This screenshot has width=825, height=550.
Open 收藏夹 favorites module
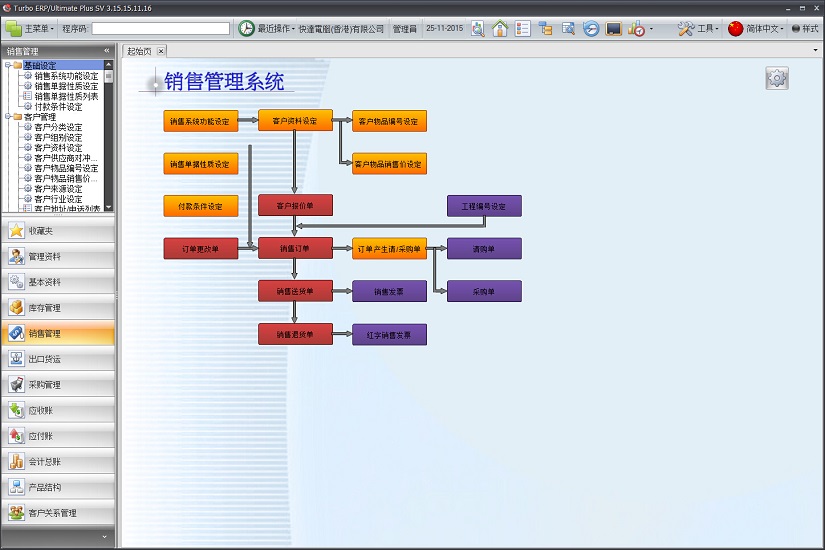(58, 231)
